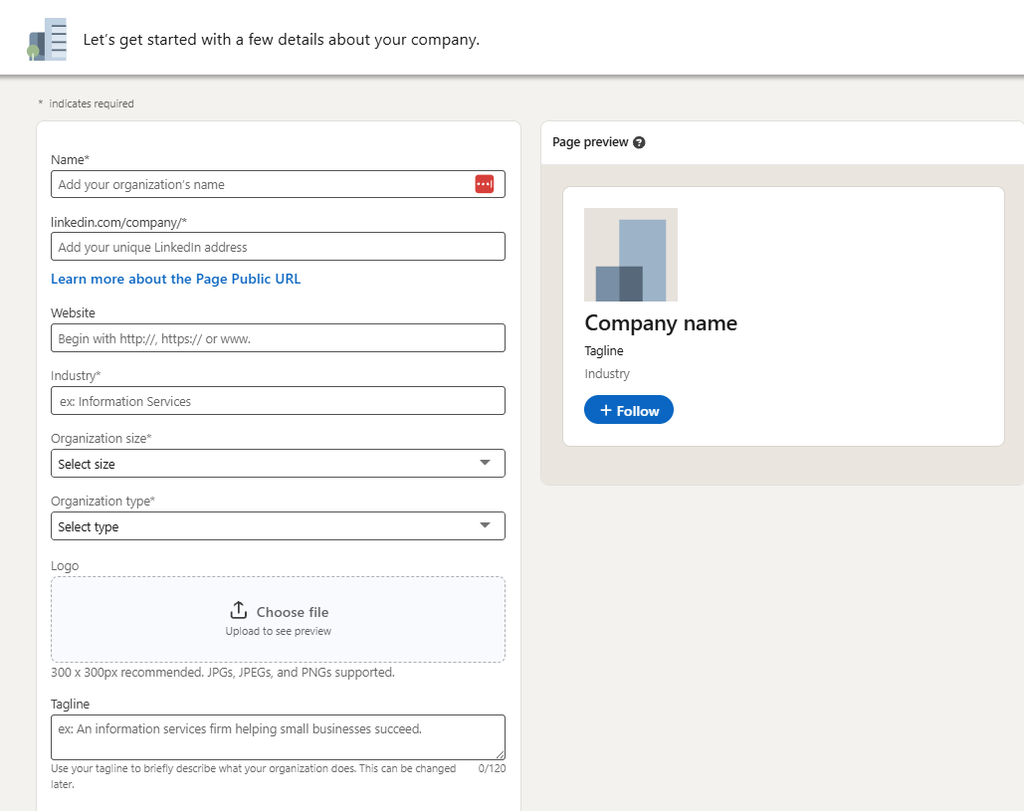
Task: Focus the Website URL input field
Action: (278, 338)
